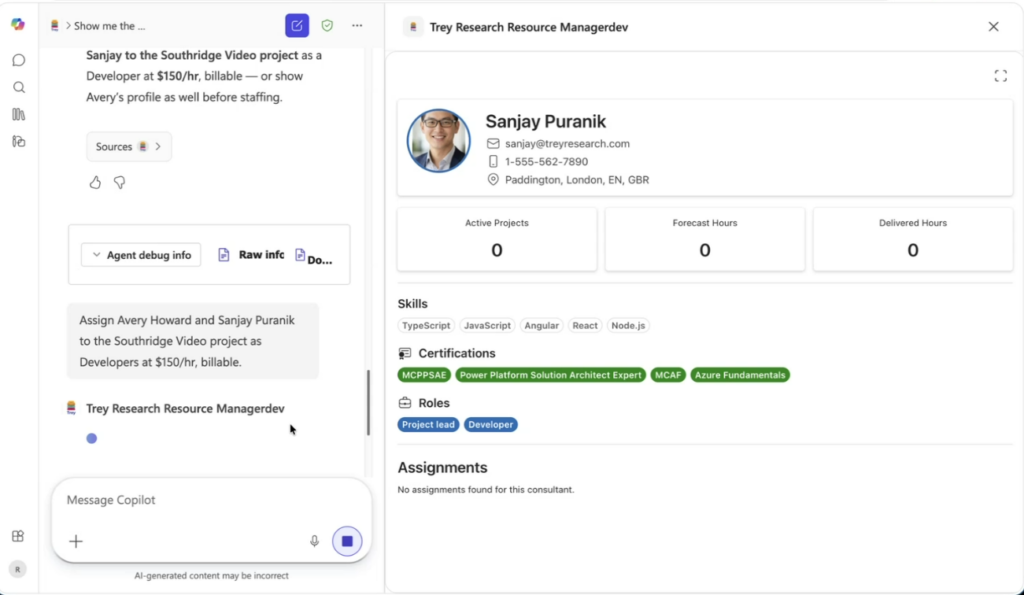The width and height of the screenshot is (1024, 595).
Task: Open the three-dots more options menu
Action: (357, 26)
